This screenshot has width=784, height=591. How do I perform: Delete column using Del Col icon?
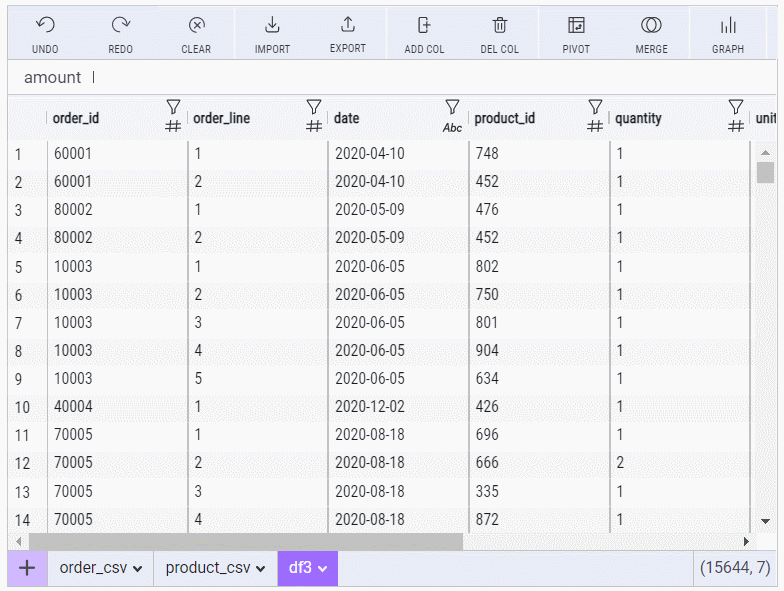tap(500, 26)
